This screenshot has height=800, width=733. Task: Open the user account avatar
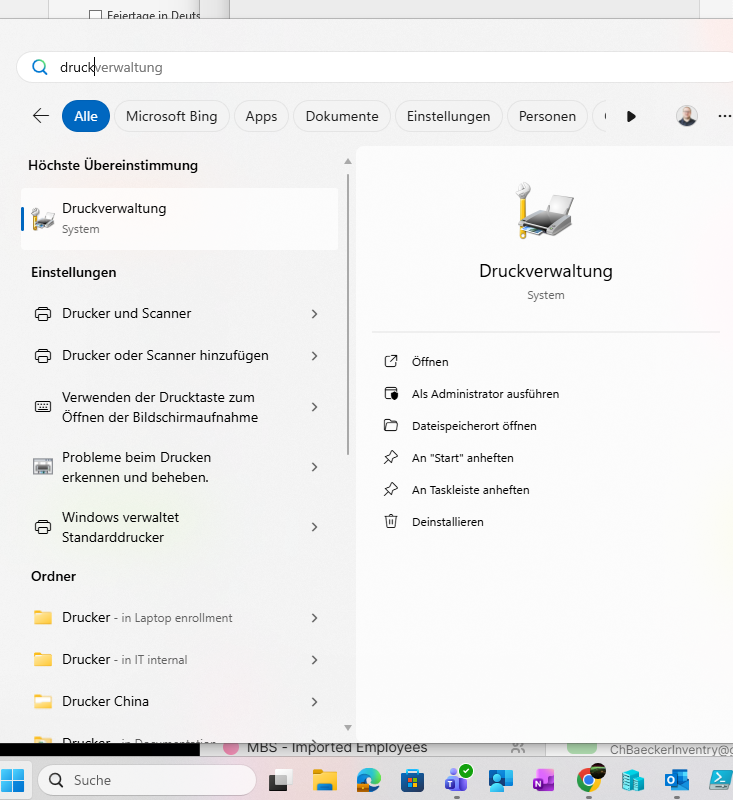(687, 116)
